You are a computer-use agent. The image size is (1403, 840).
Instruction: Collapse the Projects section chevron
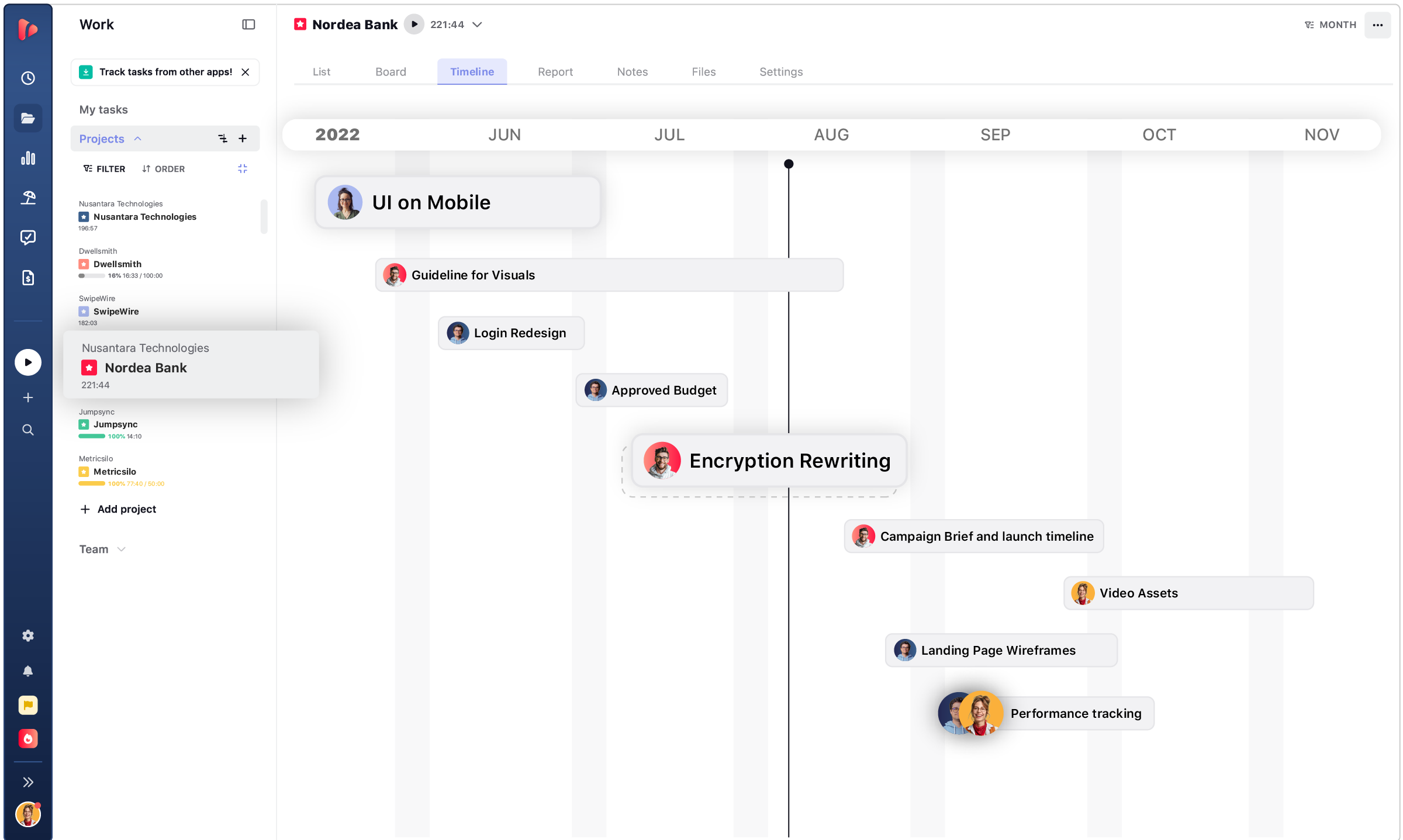138,139
